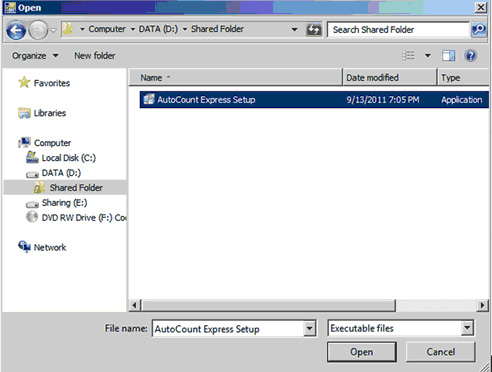Open the address bar history dropdown
The image size is (492, 372).
tap(294, 29)
